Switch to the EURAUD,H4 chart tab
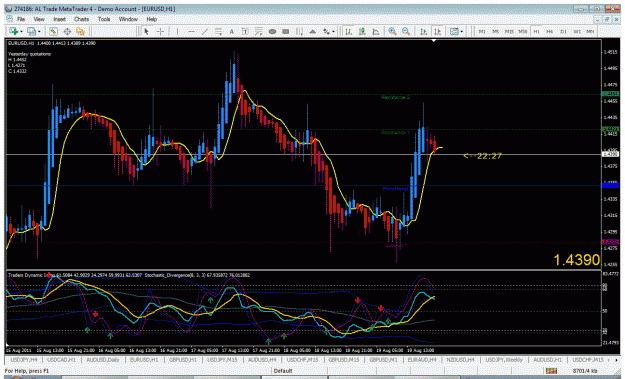The height and width of the screenshot is (379, 625). (x=421, y=360)
